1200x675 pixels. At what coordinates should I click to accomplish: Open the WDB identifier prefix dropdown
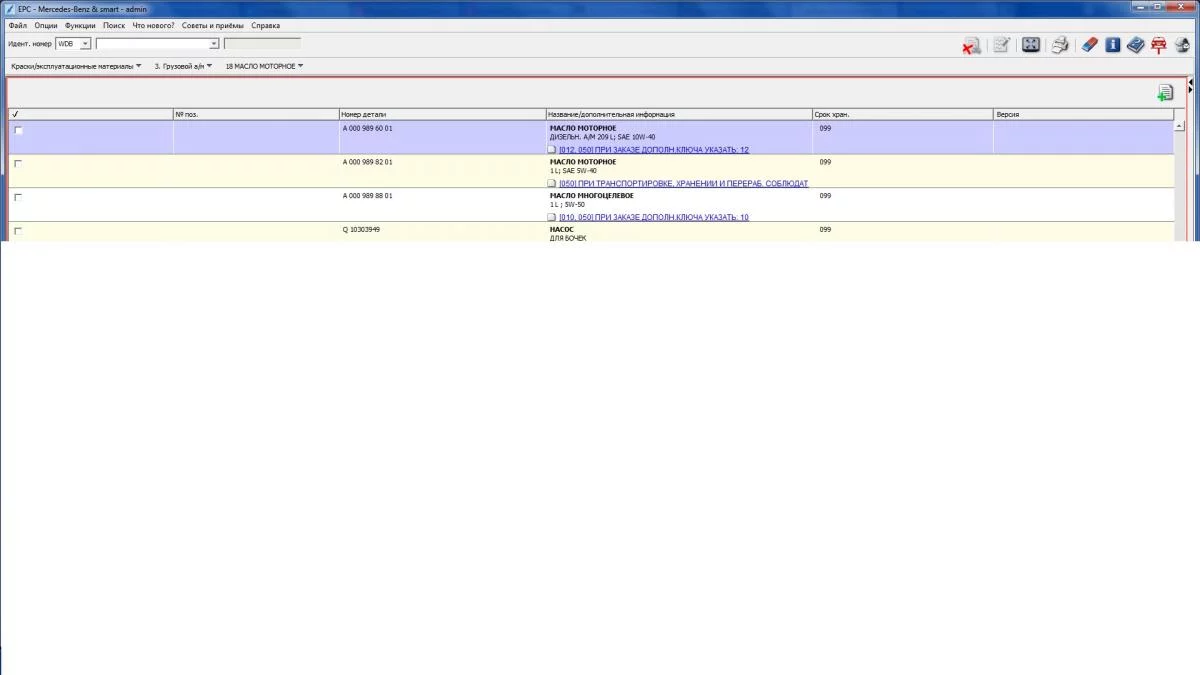click(85, 44)
